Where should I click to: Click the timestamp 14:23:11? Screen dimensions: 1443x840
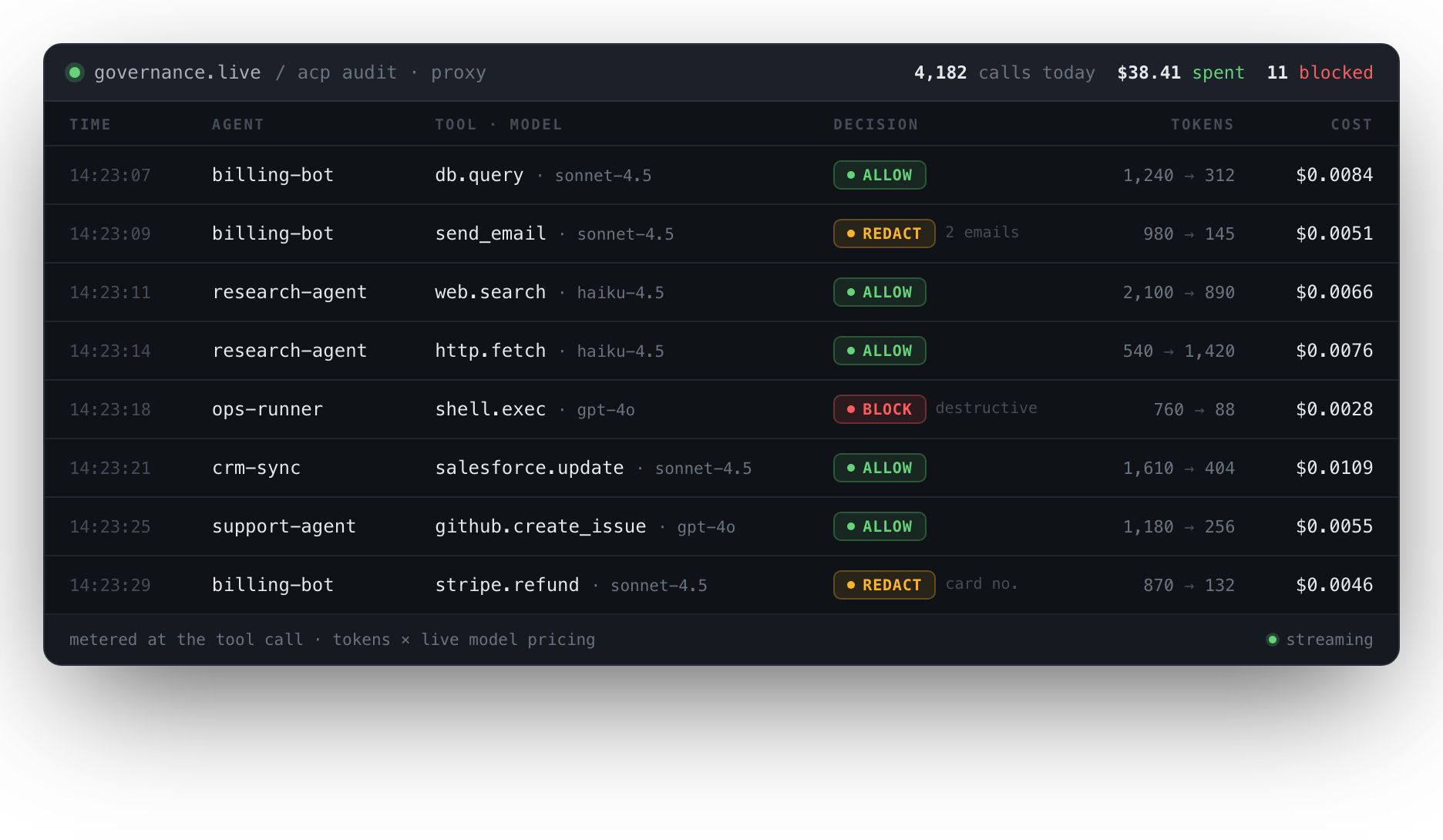(x=110, y=293)
